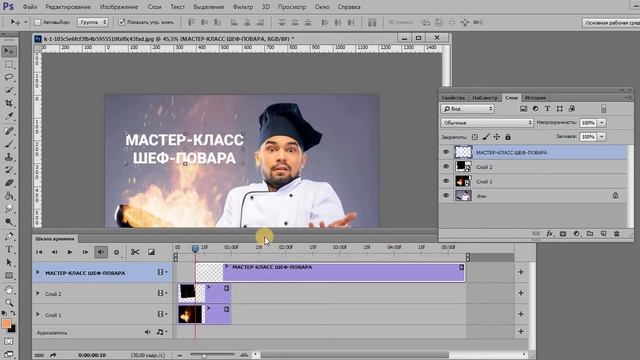Viewport: 640px width, 360px height.
Task: Create a new layer group folder
Action: click(x=590, y=233)
